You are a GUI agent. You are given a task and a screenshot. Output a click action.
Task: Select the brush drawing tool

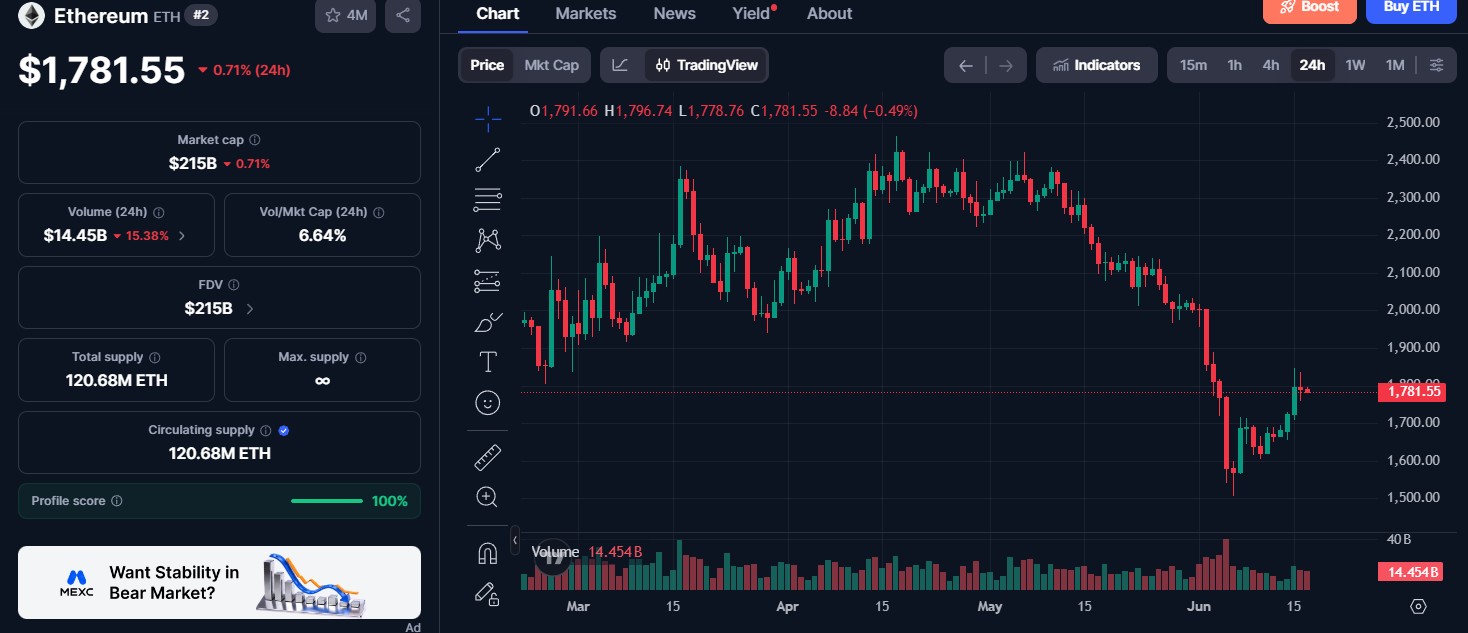(x=488, y=322)
